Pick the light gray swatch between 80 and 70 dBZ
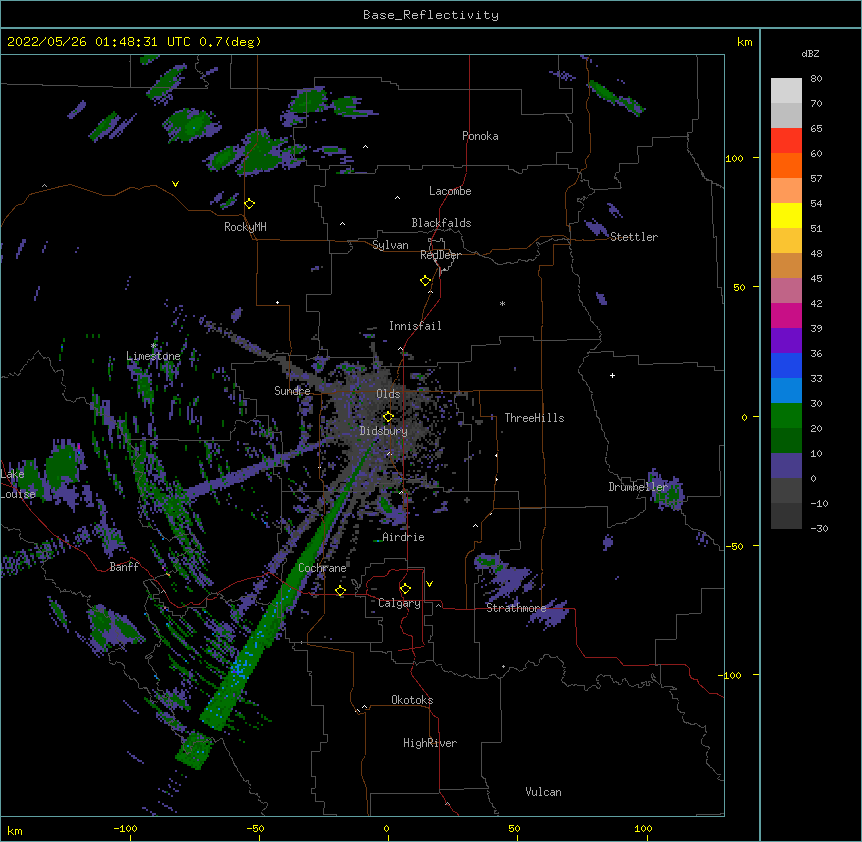 [786, 91]
